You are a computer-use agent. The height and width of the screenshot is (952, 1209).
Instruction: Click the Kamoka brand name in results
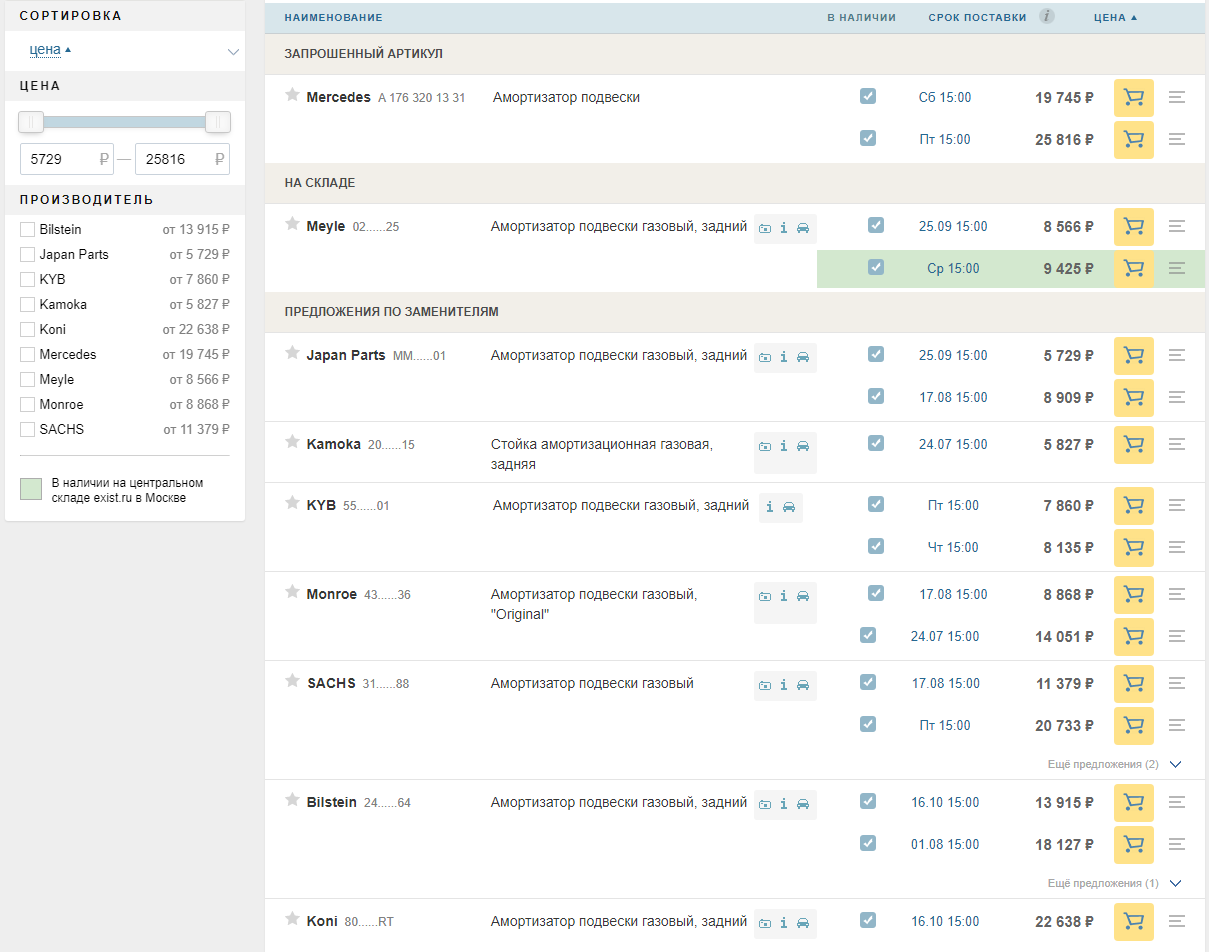(334, 445)
